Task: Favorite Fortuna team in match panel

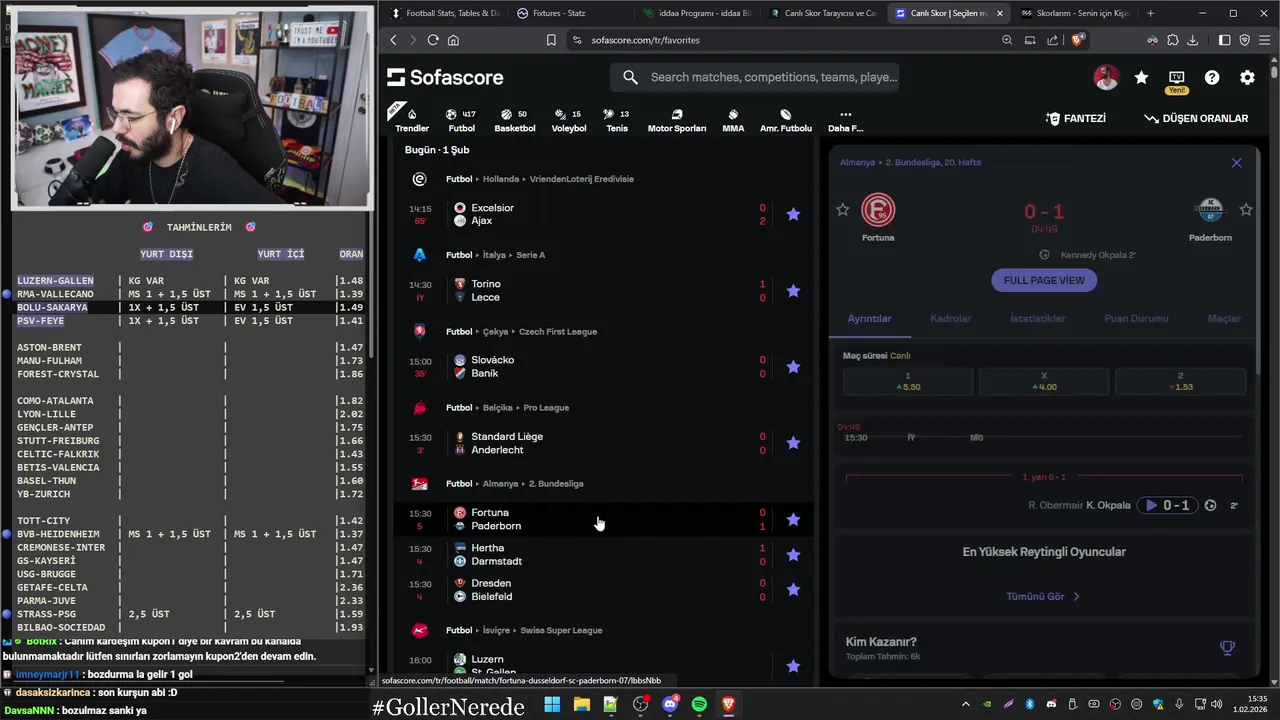Action: click(842, 209)
